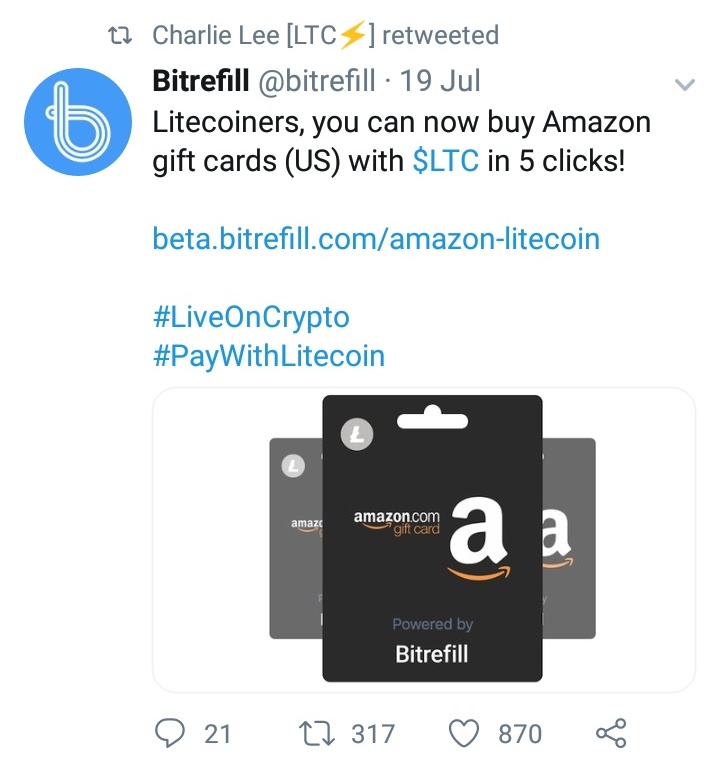The image size is (718, 764).
Task: Click the large Amazon 'a' logo
Action: click(x=479, y=538)
